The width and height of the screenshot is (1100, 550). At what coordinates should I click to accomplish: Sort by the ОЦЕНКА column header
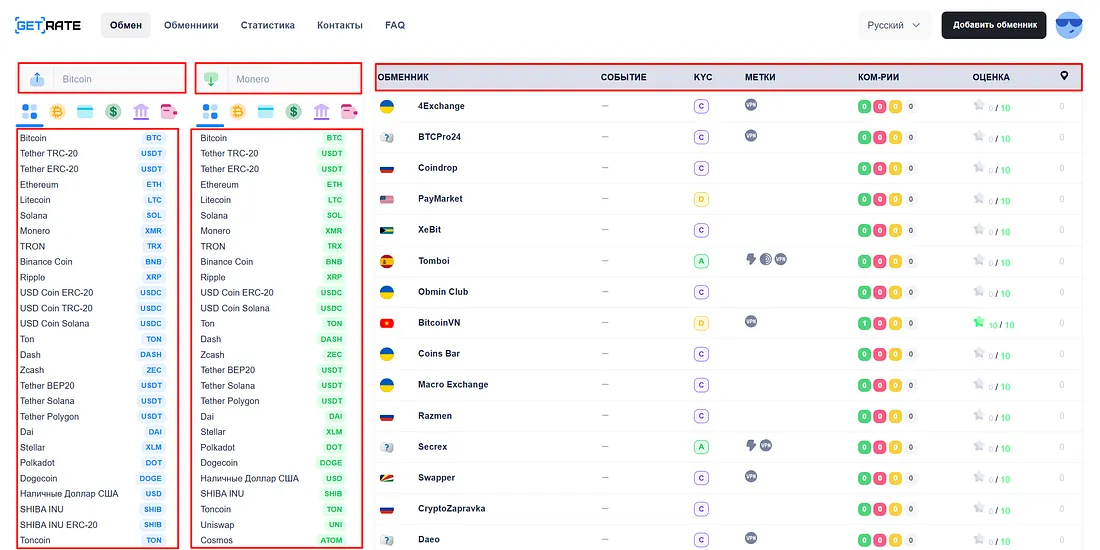[991, 77]
